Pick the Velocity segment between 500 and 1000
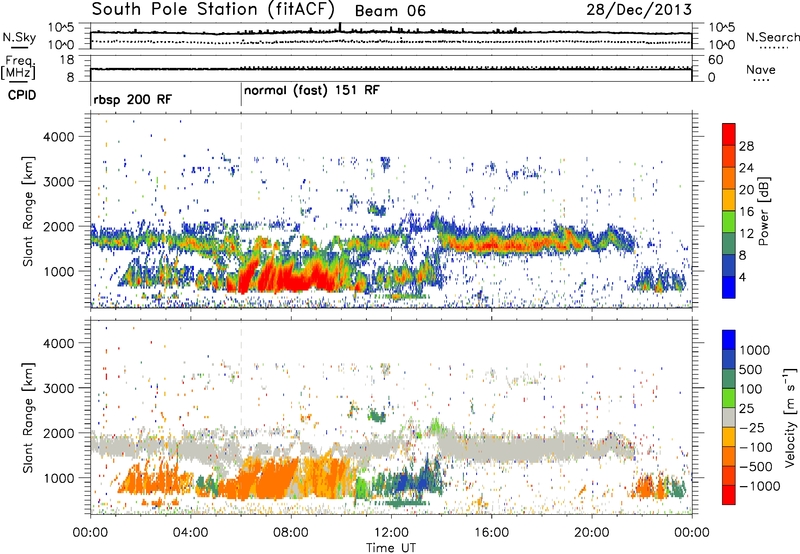800x554 pixels. tap(729, 359)
